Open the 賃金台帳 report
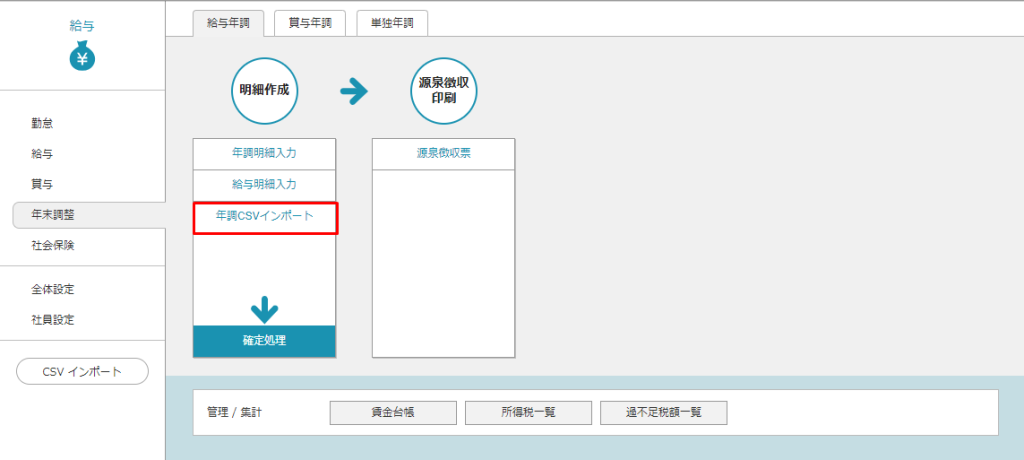Viewport: 1024px width, 460px height. click(x=393, y=413)
